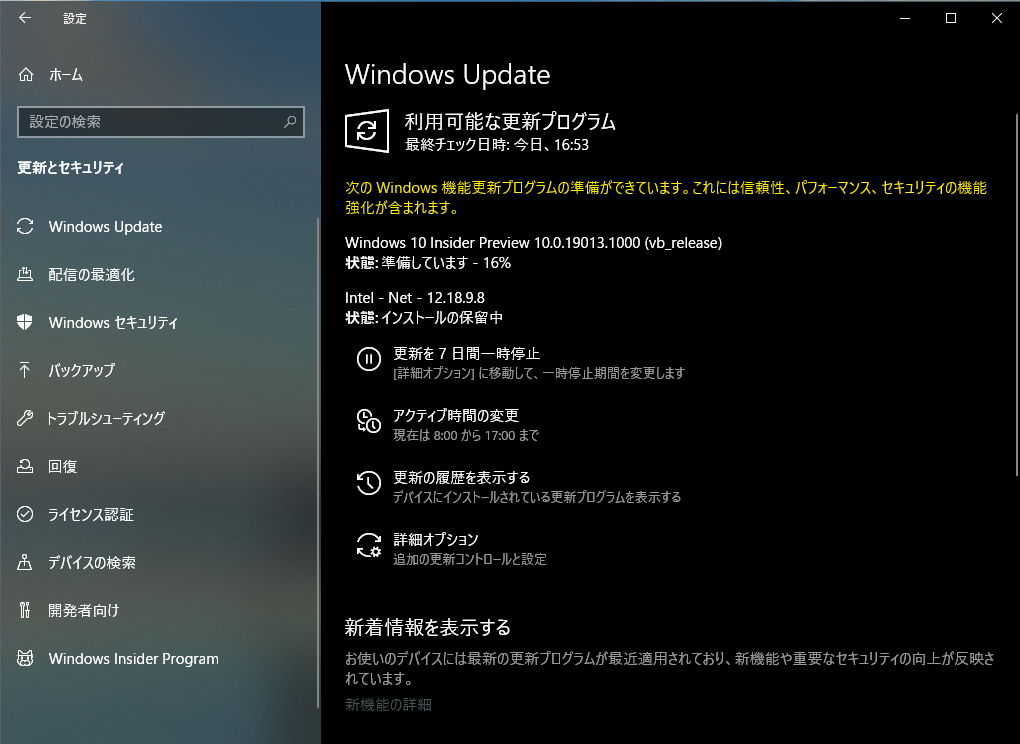Open 配信の最適化 (Delivery Optimization)

click(95, 274)
